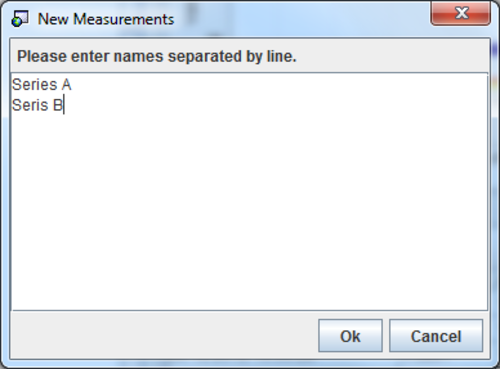Viewport: 500px width, 369px height.
Task: Click the word 'Series' in line one
Action: coord(35,85)
